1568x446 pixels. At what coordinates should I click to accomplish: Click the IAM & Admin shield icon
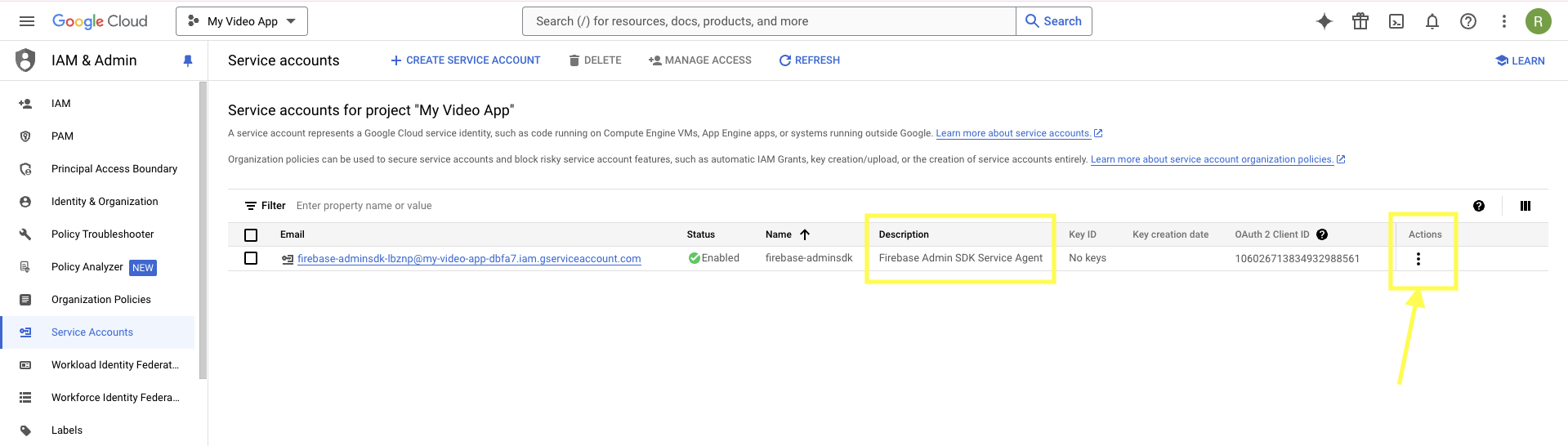click(26, 60)
